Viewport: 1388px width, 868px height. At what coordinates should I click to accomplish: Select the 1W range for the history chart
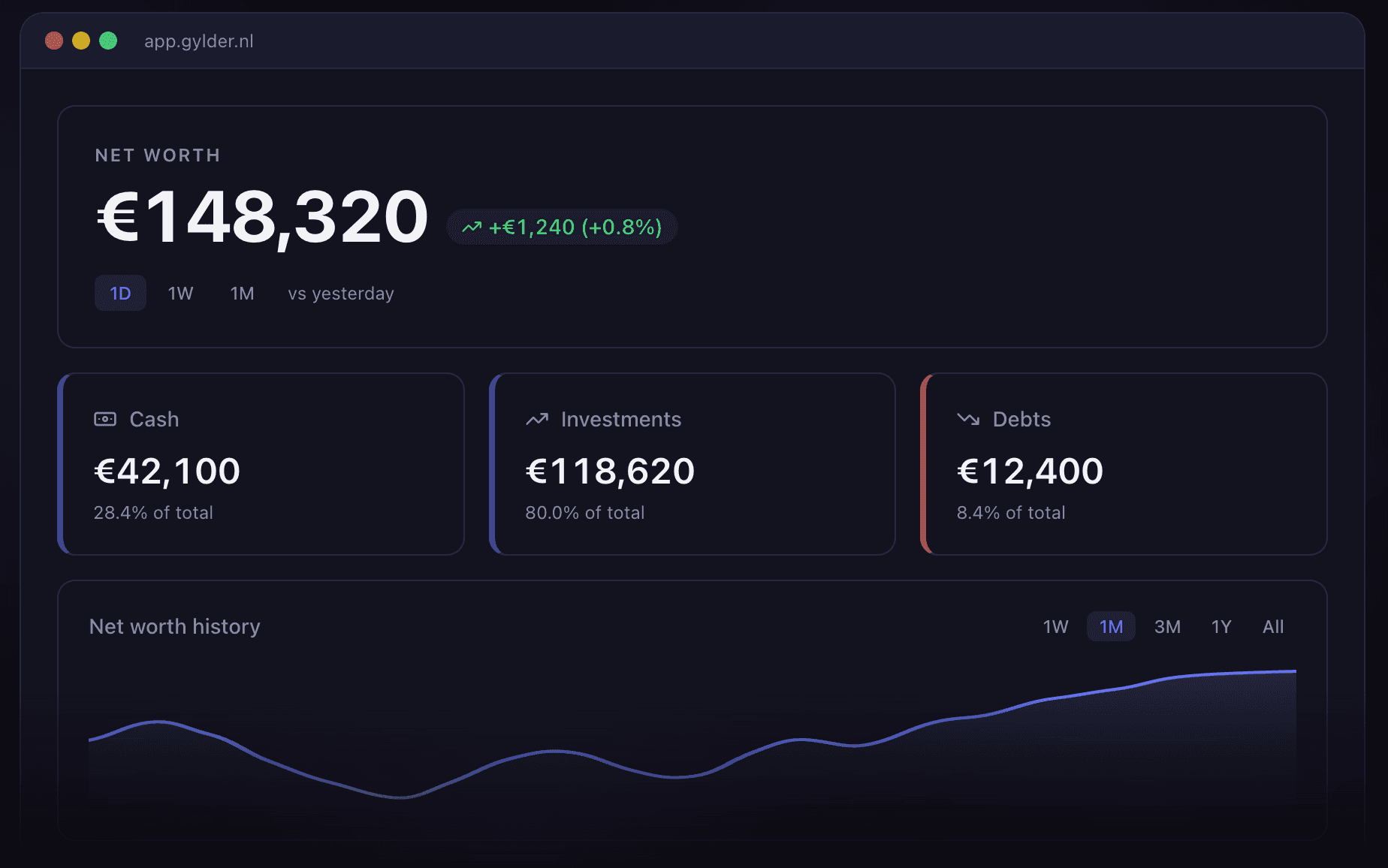point(1055,625)
